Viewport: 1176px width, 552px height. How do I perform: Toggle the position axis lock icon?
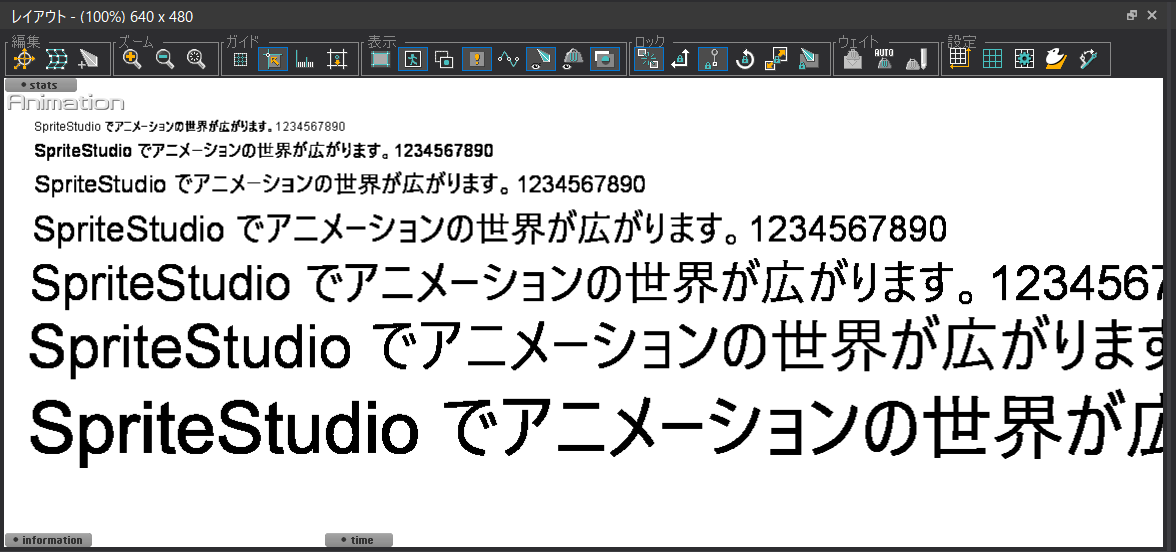click(x=680, y=59)
